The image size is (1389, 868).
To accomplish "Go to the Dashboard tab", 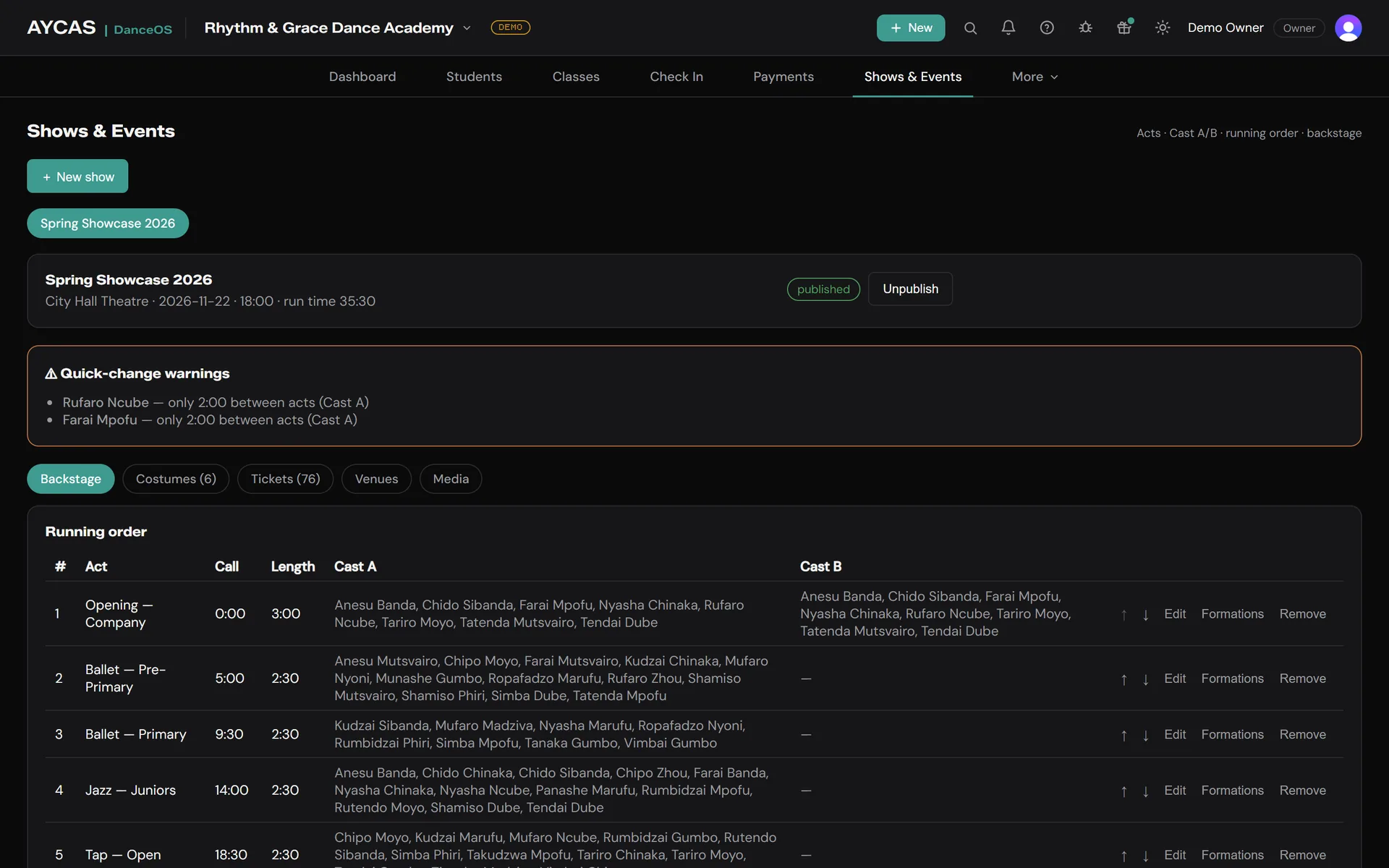I will (x=362, y=77).
